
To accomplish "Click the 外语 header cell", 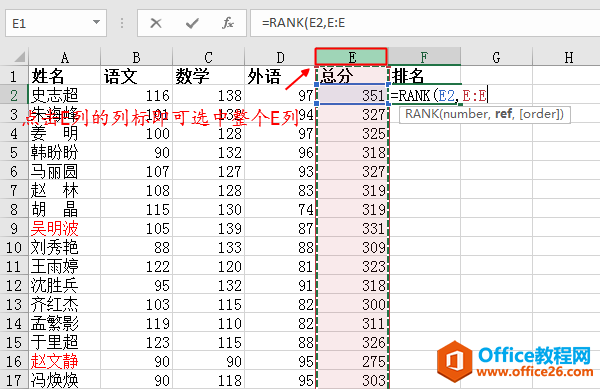I will point(280,76).
